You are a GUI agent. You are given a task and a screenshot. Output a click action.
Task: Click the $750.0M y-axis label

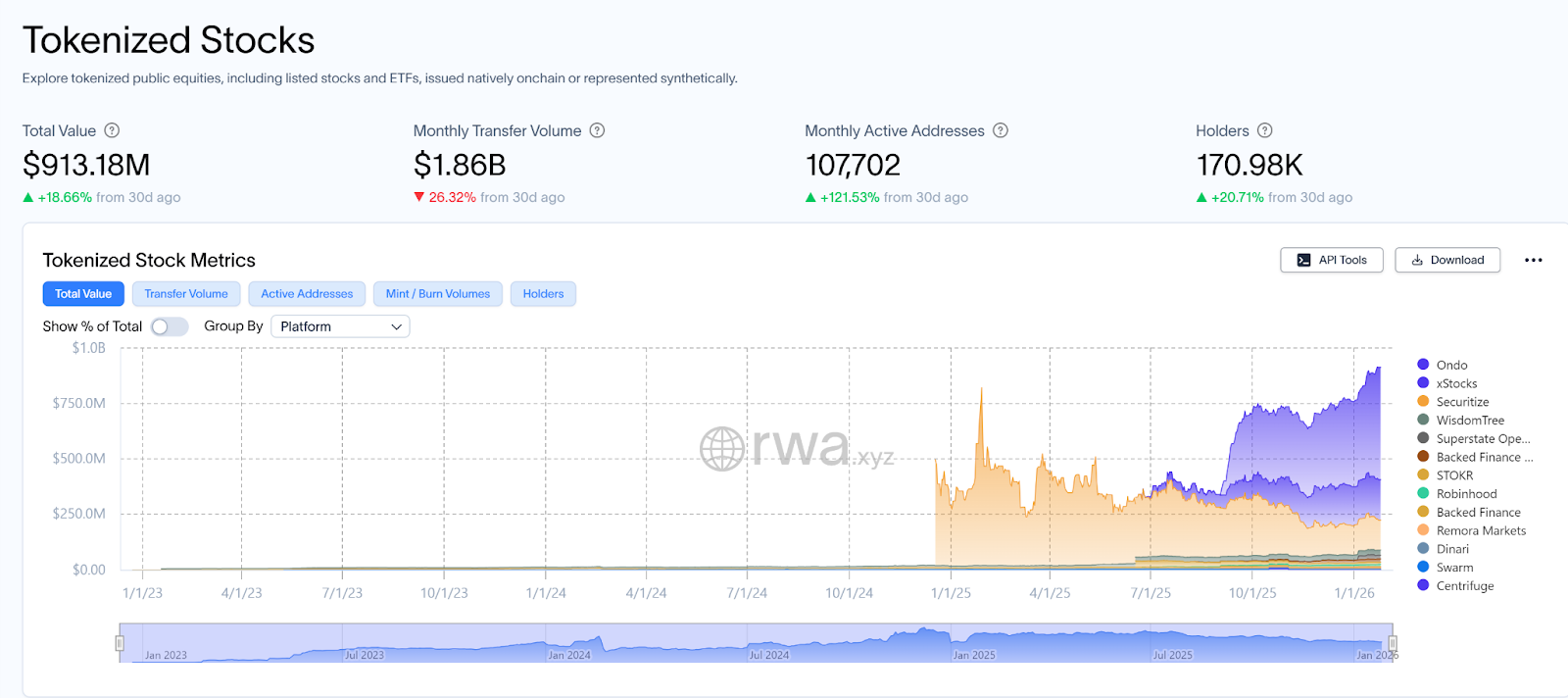79,403
